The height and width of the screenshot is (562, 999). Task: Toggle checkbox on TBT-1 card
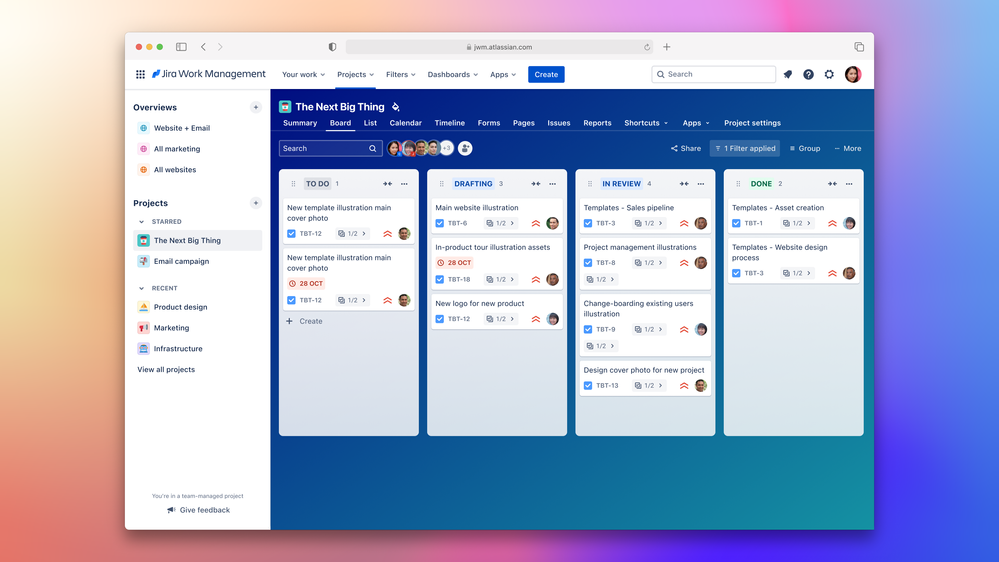[x=737, y=223]
